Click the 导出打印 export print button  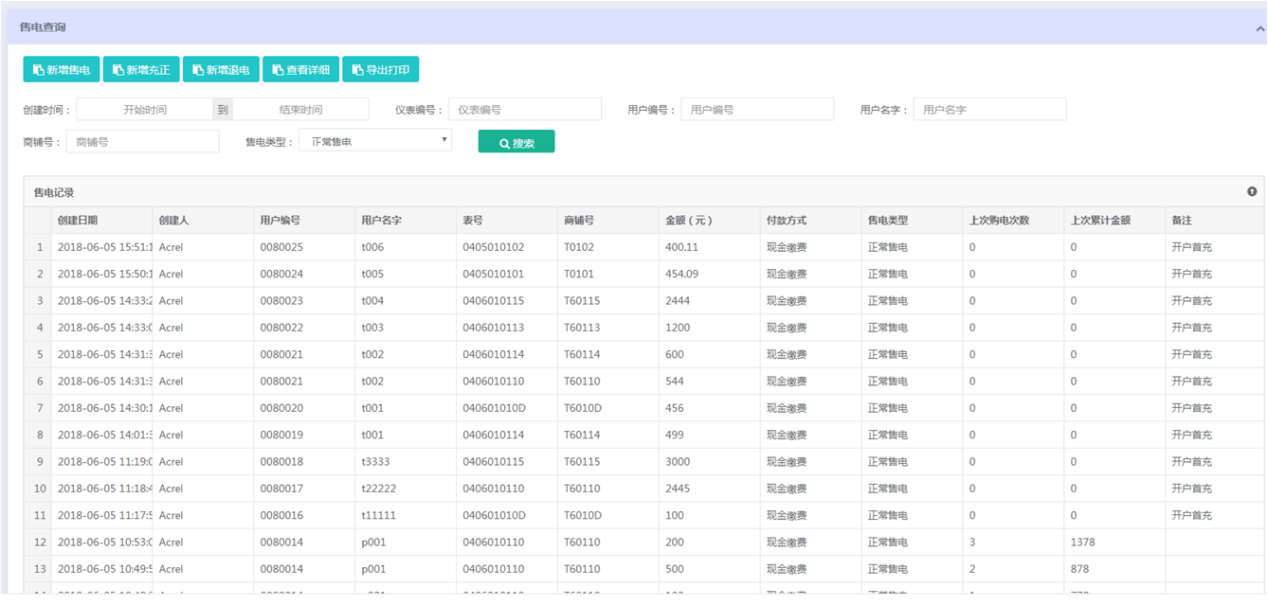[382, 69]
